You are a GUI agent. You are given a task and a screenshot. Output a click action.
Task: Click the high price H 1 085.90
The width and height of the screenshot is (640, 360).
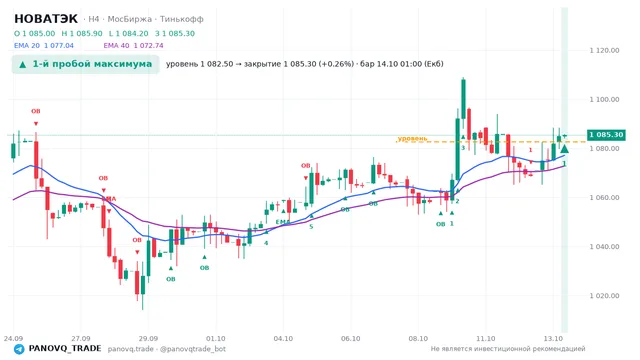click(82, 33)
